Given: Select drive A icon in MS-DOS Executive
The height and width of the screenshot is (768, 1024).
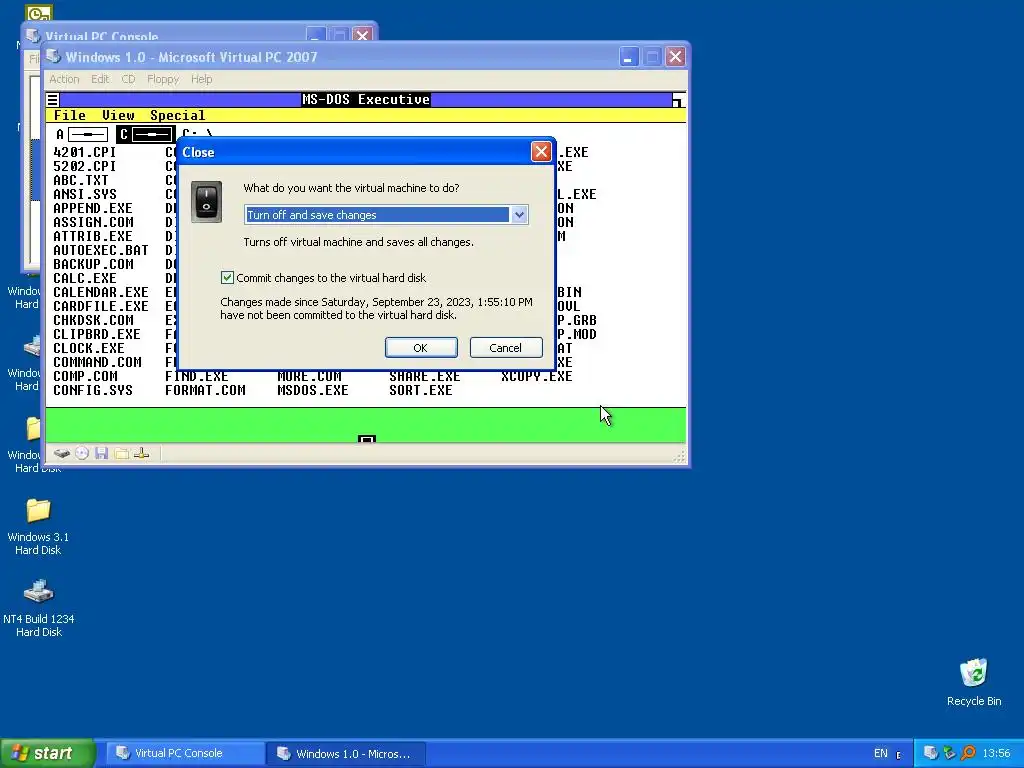Looking at the screenshot, I should click(x=82, y=135).
